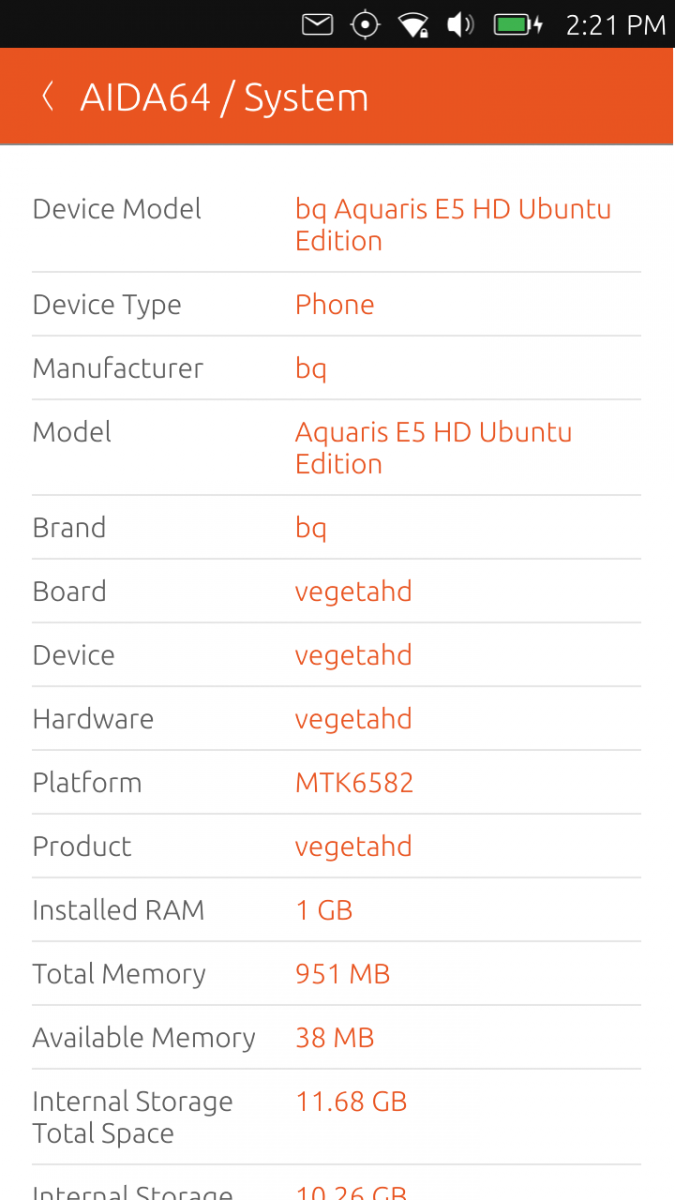Tap the Aquaris E5 HD Model value
The width and height of the screenshot is (675, 1200).
433,447
